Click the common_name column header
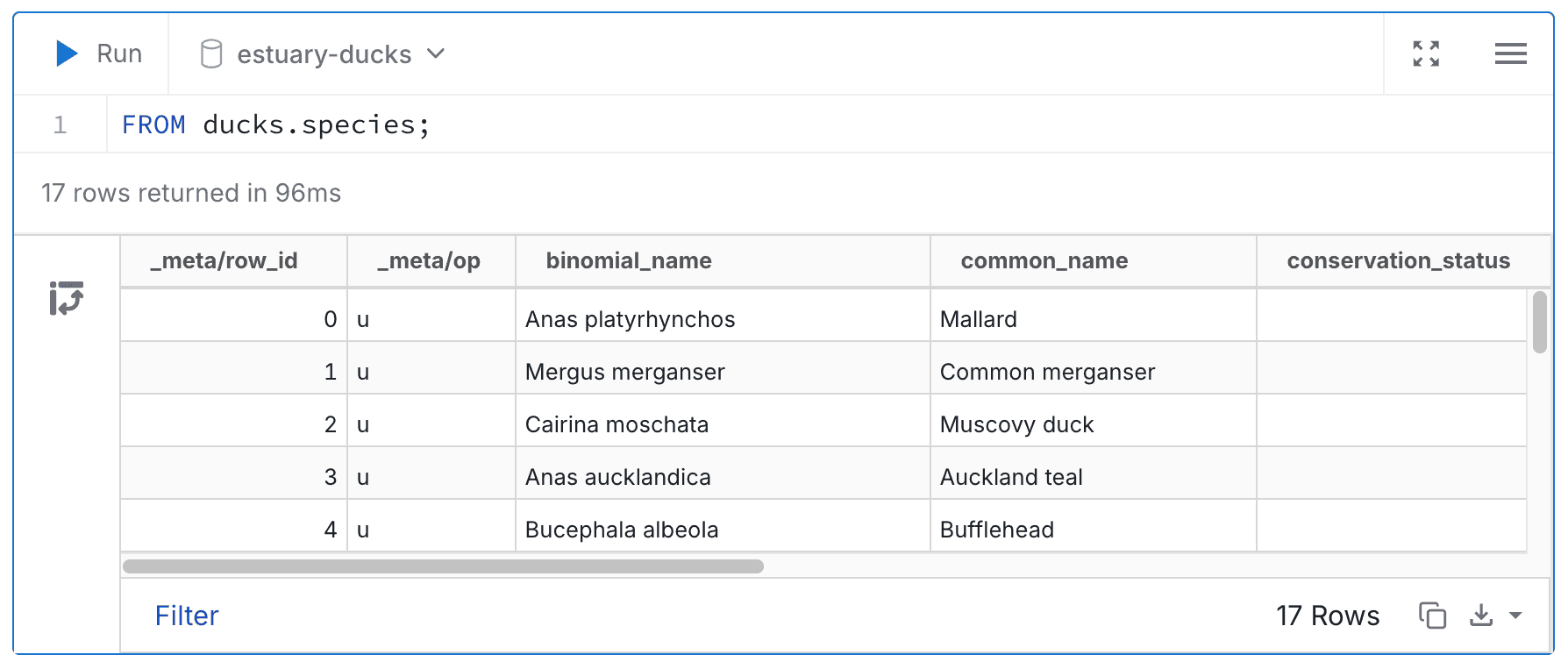The image size is (1568, 669). [1044, 260]
